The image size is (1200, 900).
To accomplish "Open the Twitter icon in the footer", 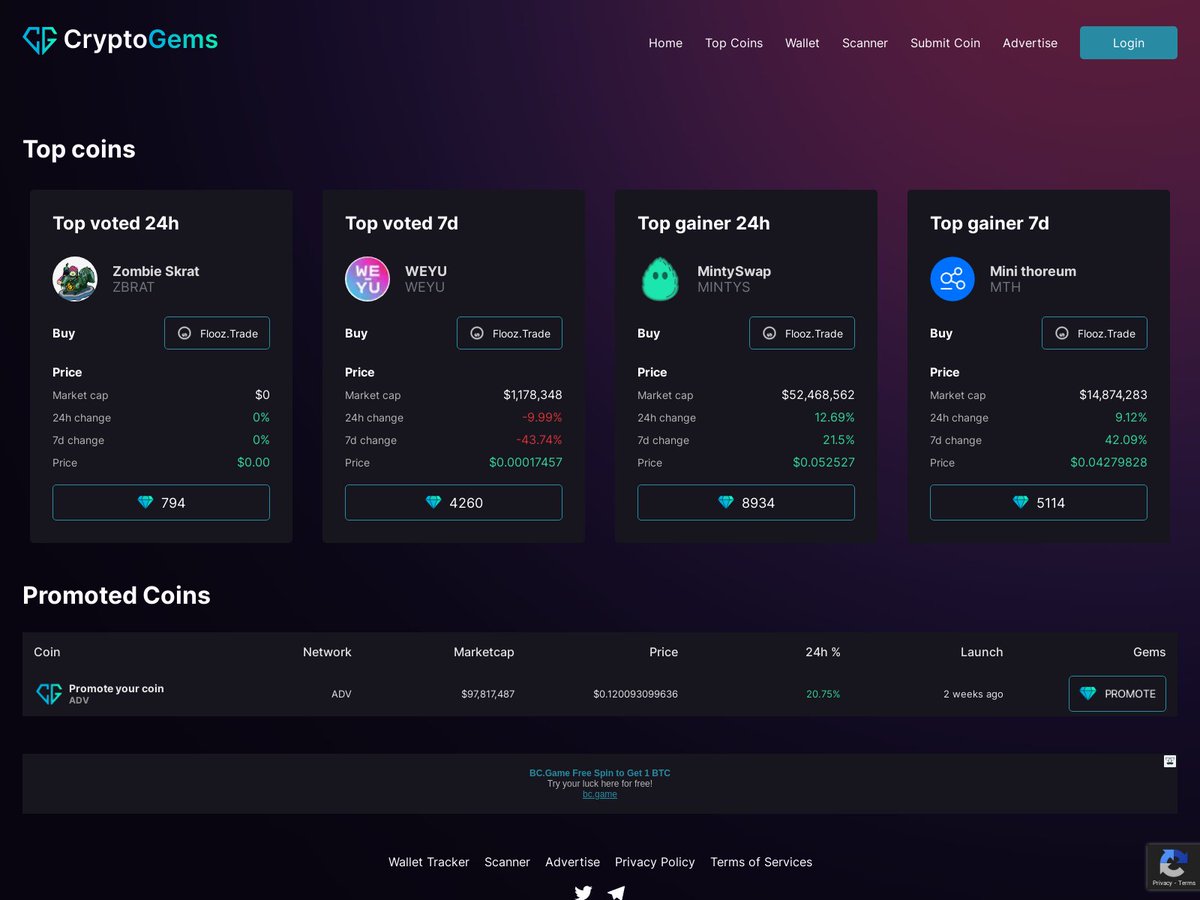I will point(583,892).
